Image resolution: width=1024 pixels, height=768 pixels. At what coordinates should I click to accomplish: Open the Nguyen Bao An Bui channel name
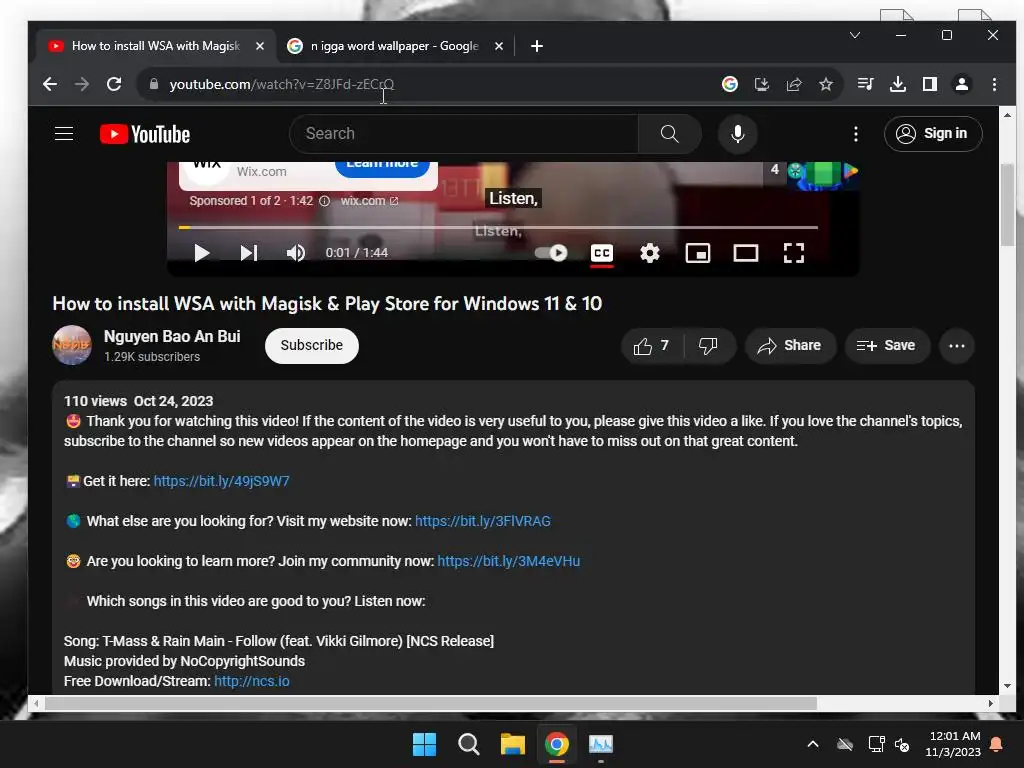172,336
